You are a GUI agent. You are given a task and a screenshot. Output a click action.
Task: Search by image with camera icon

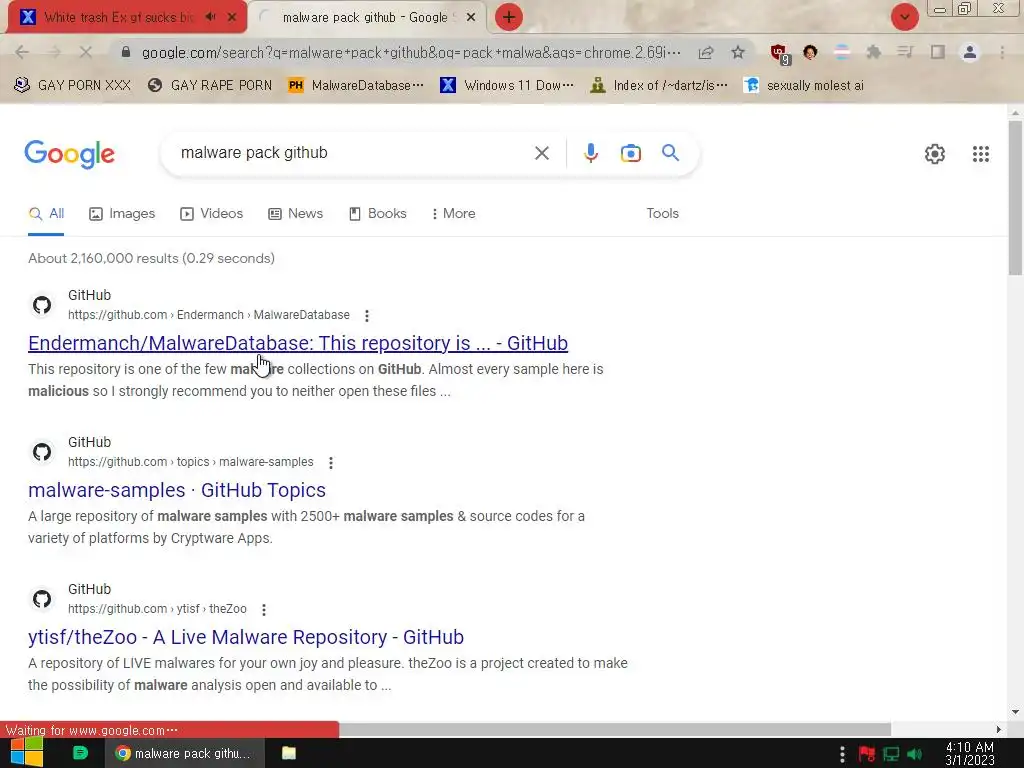[630, 153]
